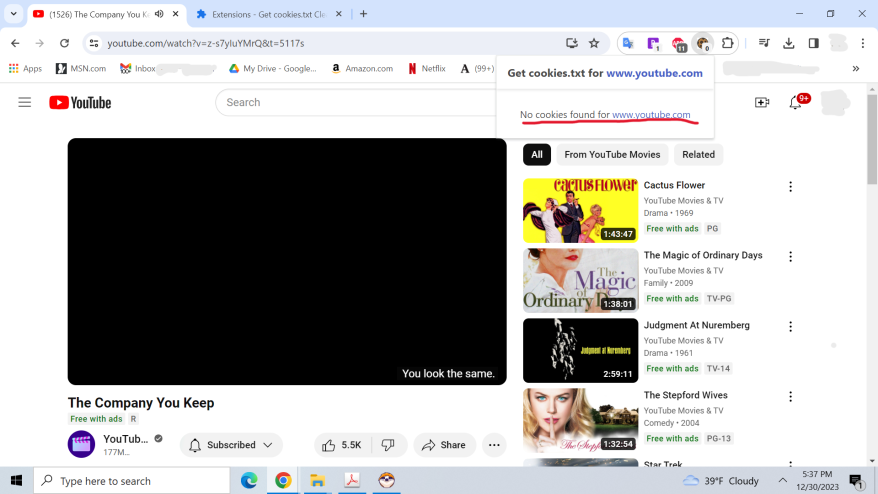This screenshot has height=494, width=878.
Task: Click the www.youtube.com link in popup
Action: [x=651, y=115]
